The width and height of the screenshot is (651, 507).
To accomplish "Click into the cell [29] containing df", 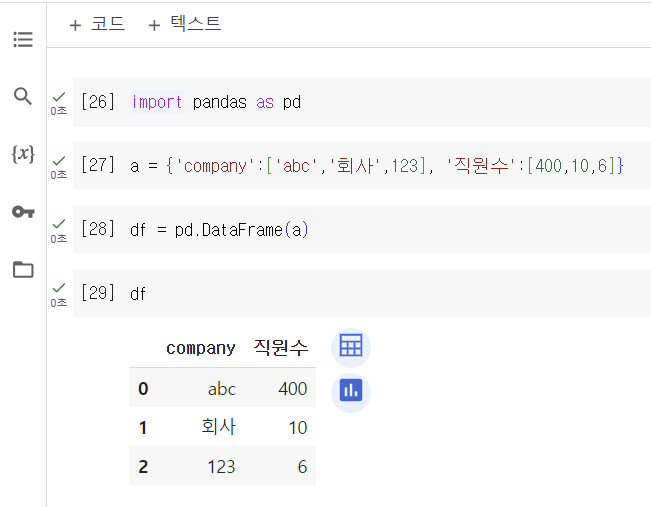I will [x=362, y=294].
